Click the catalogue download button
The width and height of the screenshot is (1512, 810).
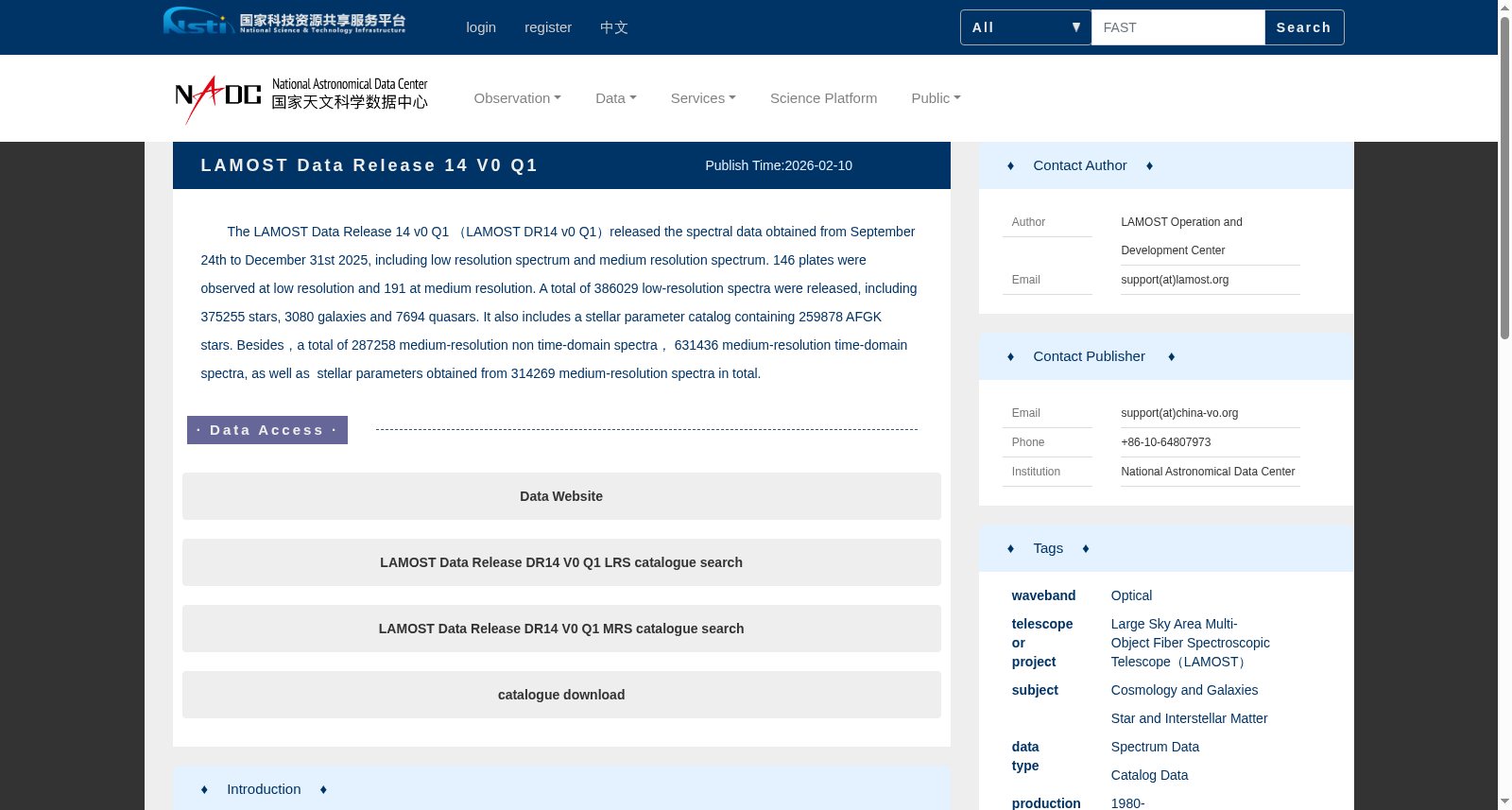(x=561, y=695)
